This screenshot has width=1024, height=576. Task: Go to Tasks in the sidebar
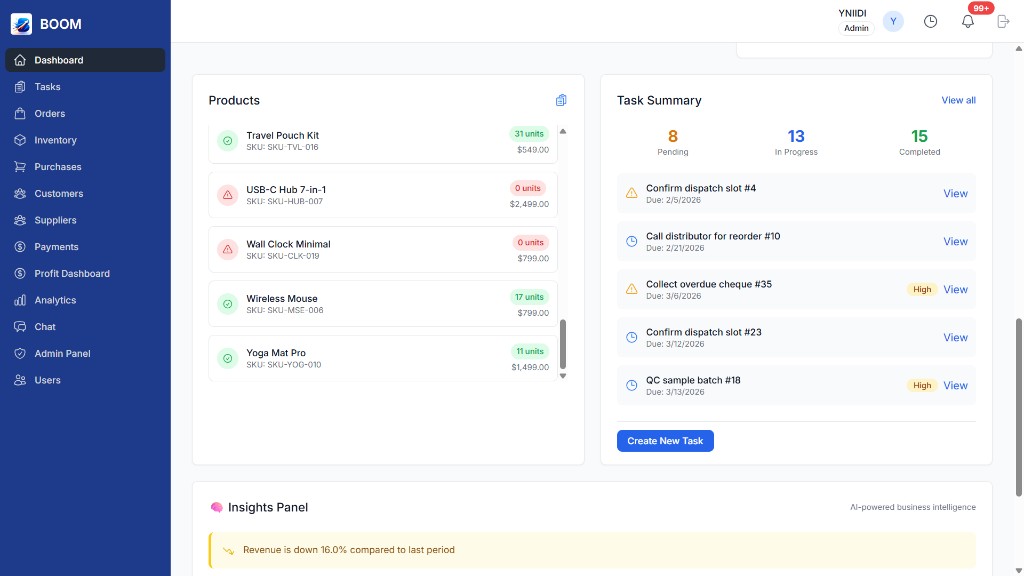coord(85,87)
